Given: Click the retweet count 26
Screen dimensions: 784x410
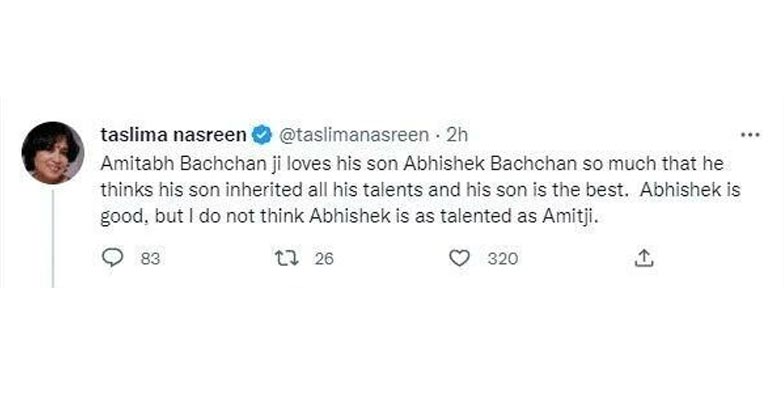Looking at the screenshot, I should point(323,259).
